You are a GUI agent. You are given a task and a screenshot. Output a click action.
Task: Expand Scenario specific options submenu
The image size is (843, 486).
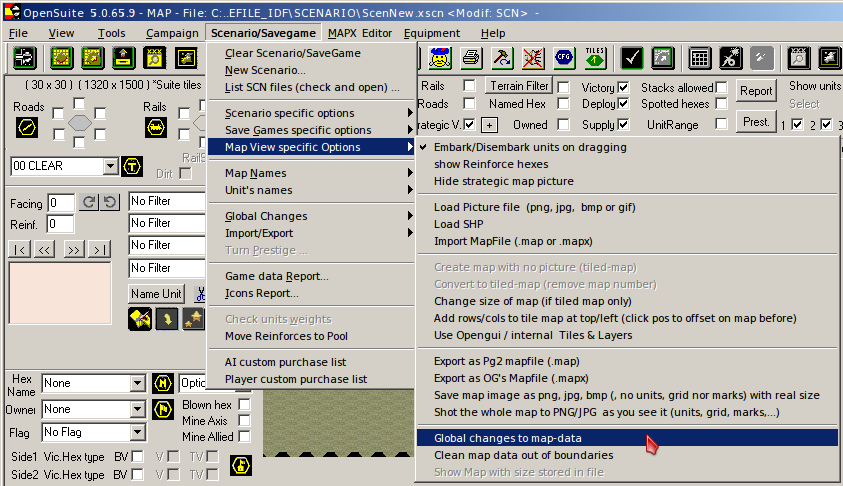pyautogui.click(x=311, y=113)
